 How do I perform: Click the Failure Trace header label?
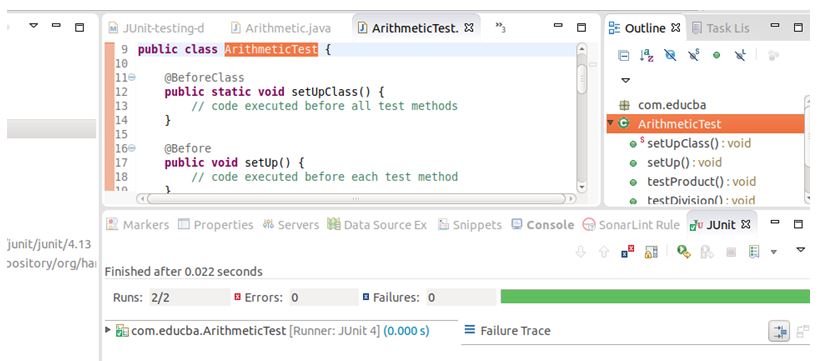tap(515, 331)
